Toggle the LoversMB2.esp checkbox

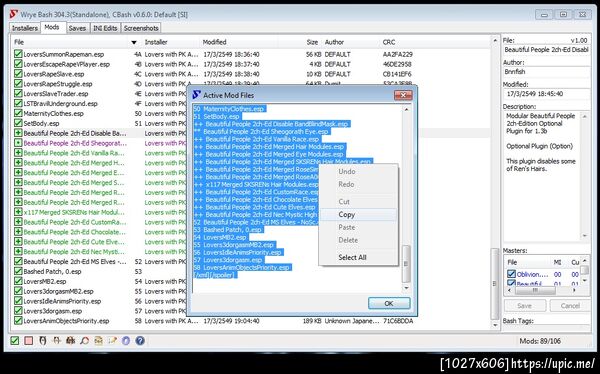click(x=18, y=281)
